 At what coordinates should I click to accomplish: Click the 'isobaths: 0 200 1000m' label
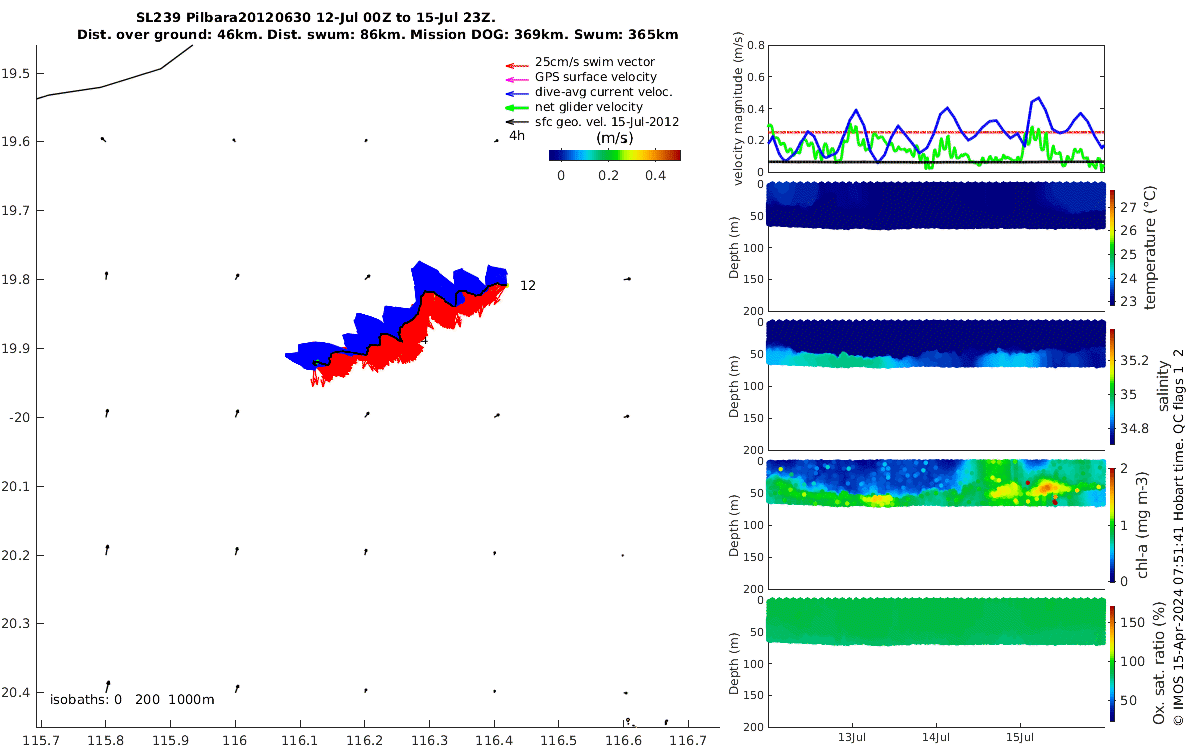click(132, 699)
